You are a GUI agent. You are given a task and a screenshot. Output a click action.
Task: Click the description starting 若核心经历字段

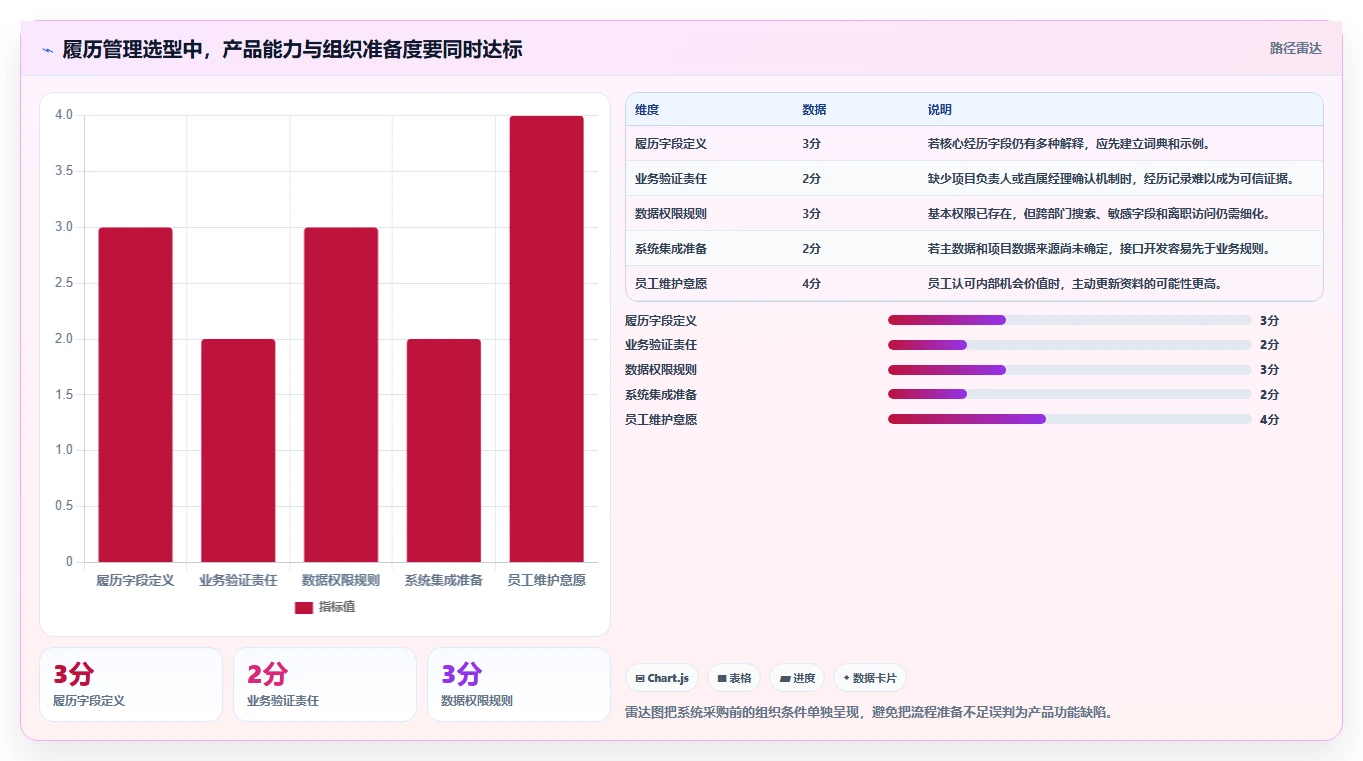click(x=1069, y=144)
